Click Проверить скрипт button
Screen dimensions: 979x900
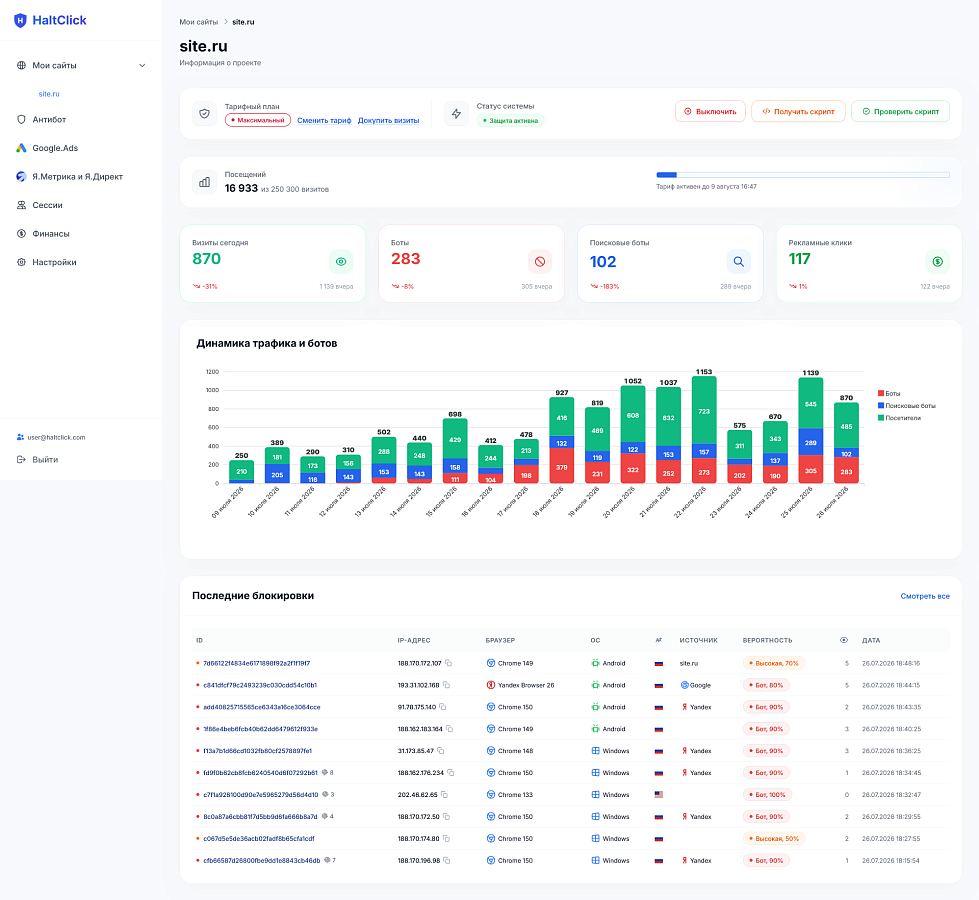tap(900, 111)
